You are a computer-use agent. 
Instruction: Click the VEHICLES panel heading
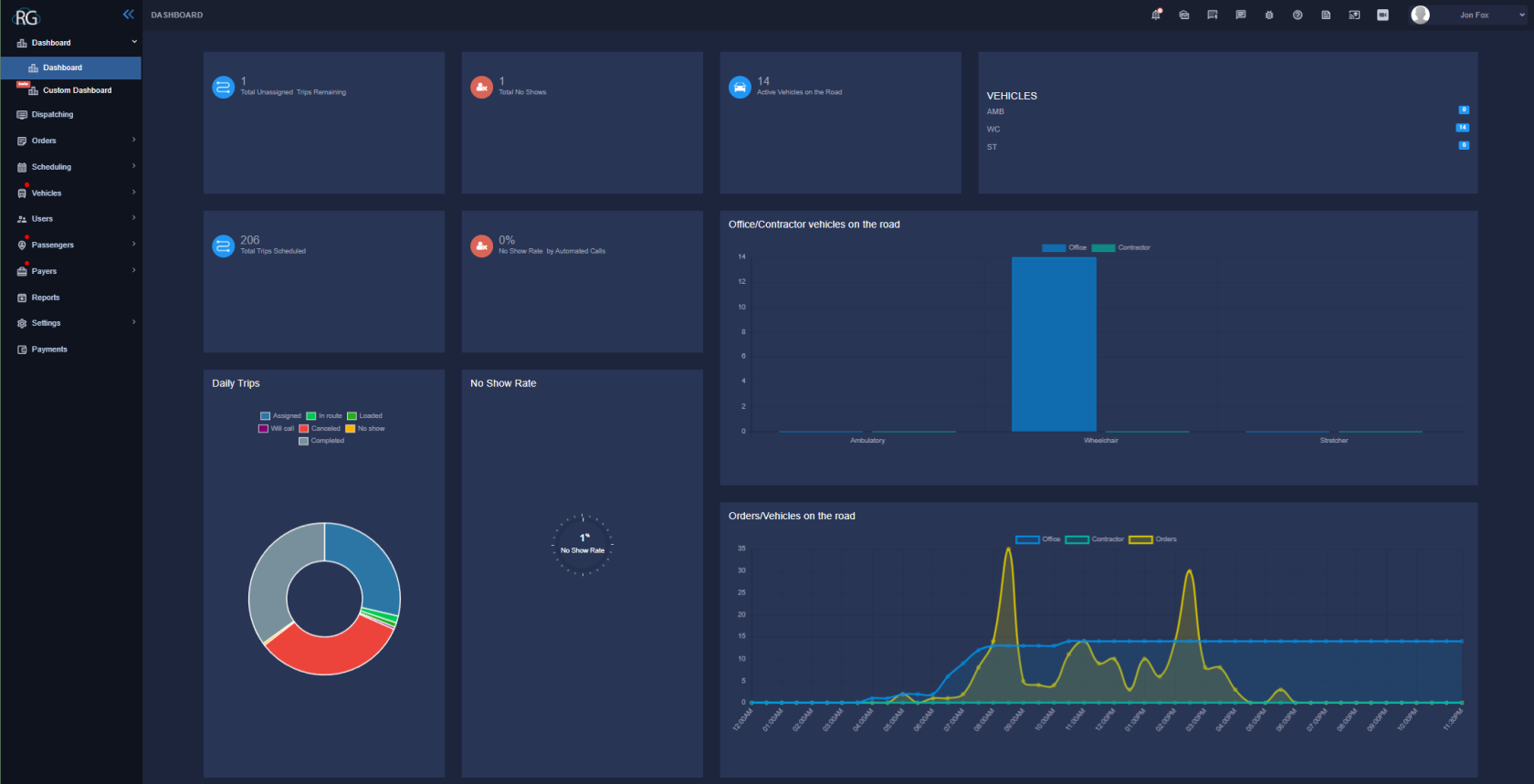(1012, 96)
